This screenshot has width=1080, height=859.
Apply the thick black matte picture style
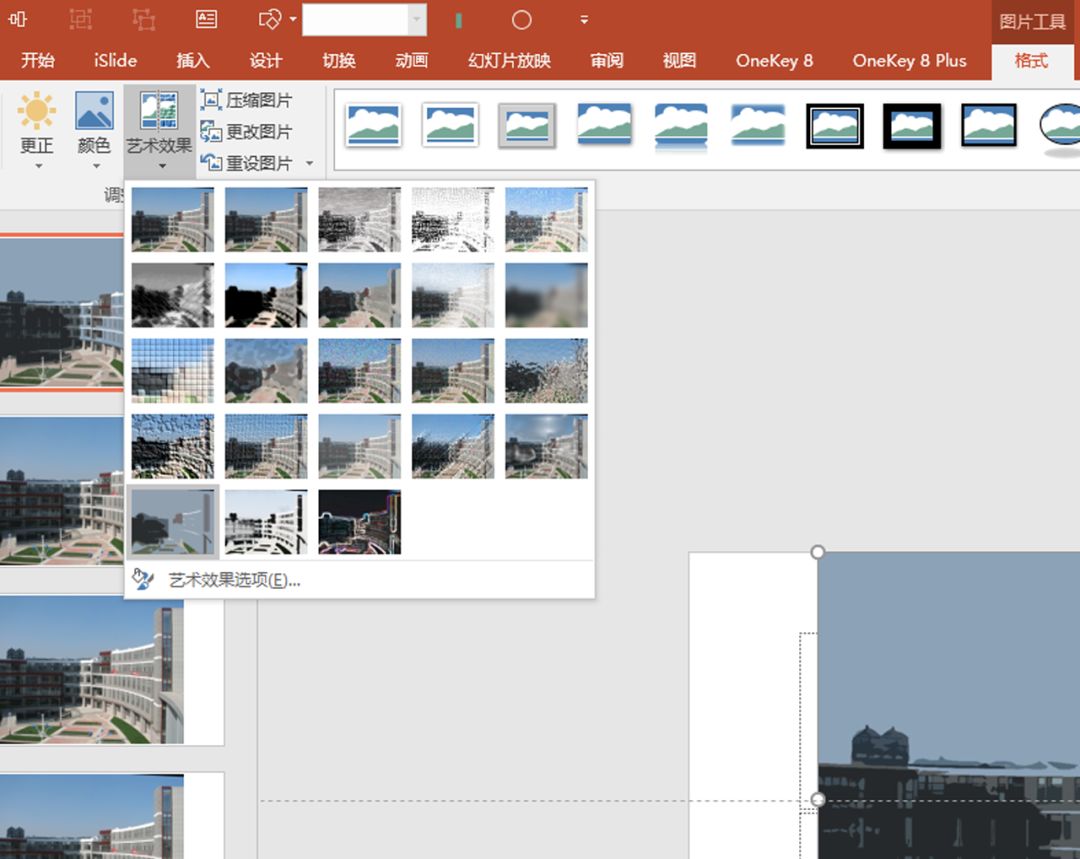point(912,125)
